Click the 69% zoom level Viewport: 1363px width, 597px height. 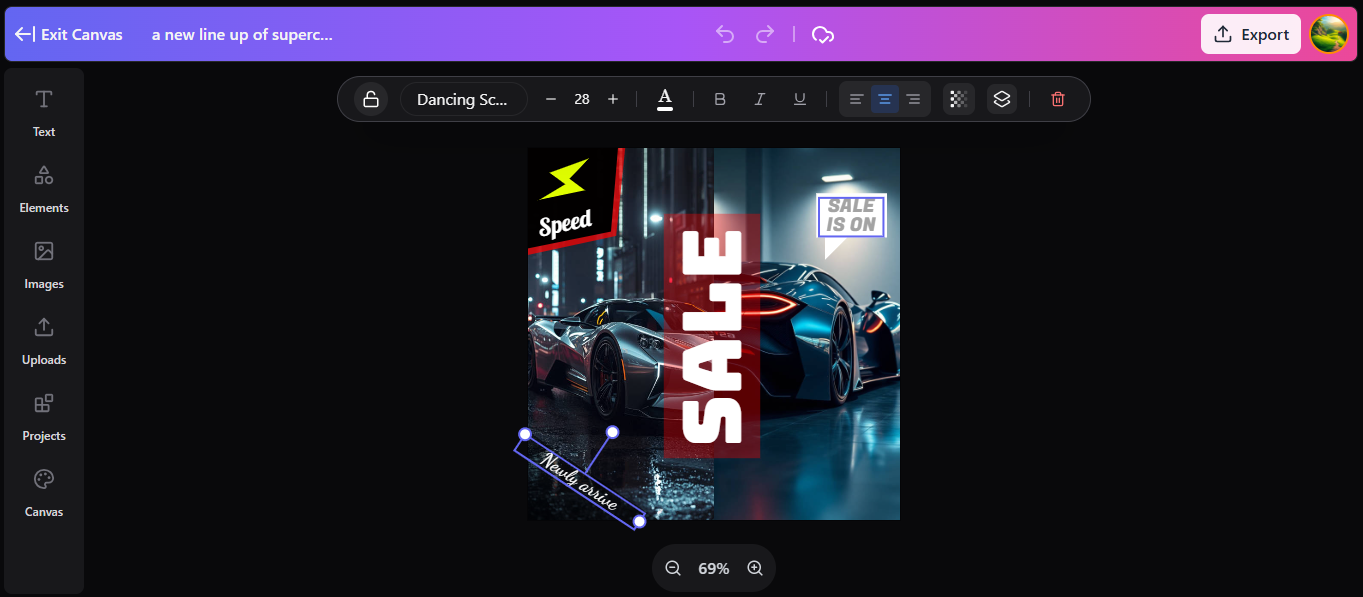pyautogui.click(x=714, y=568)
